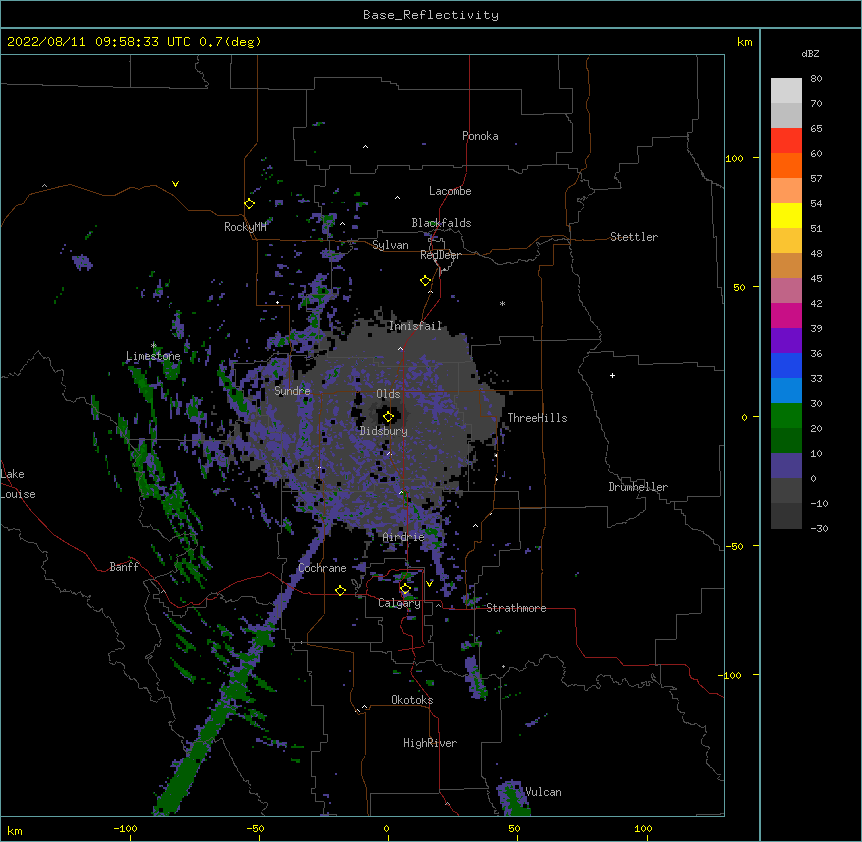Pick the light grey swatch between 80 and 70 dBZ
This screenshot has width=862, height=842.
[x=786, y=91]
